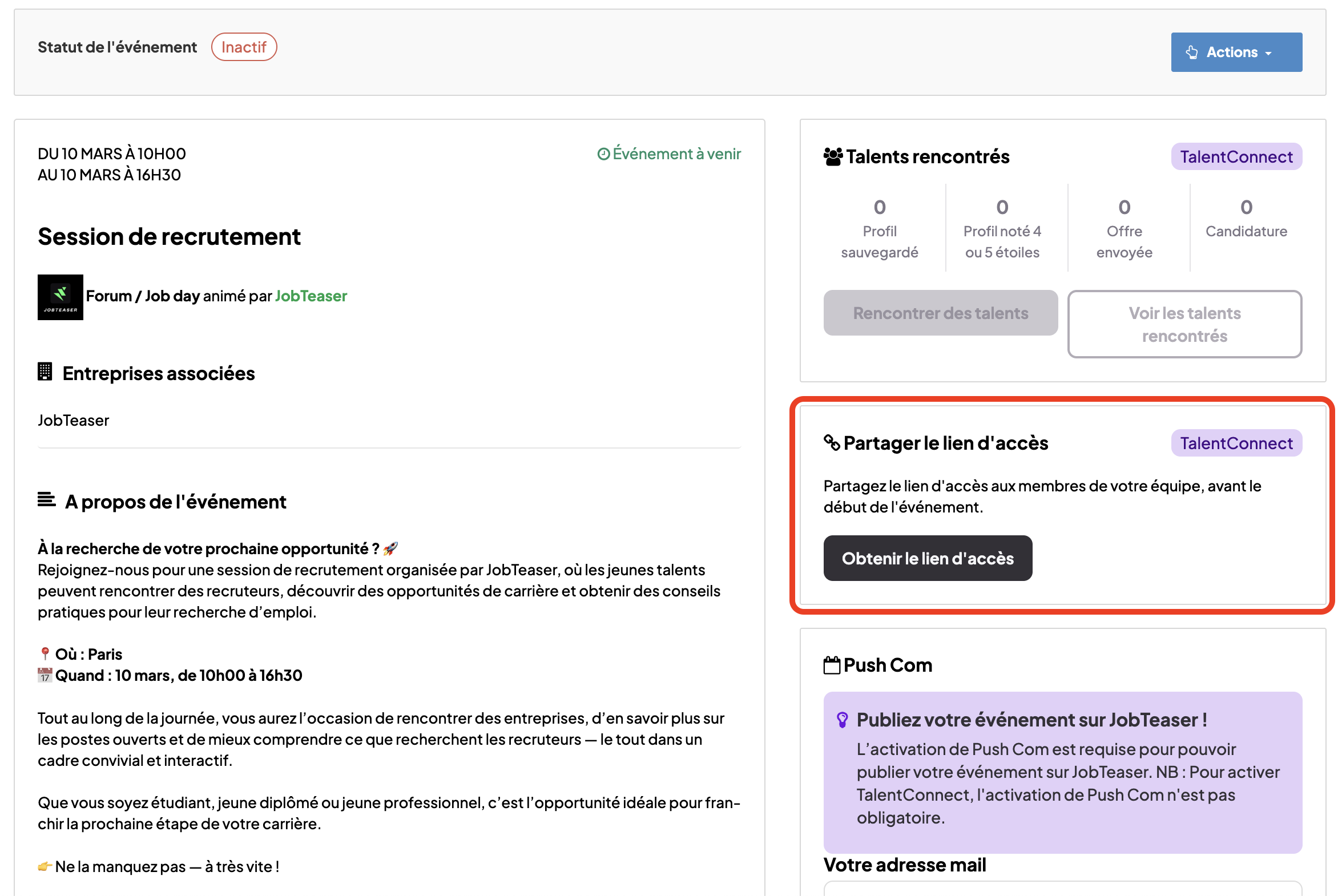Click the calendar icon next to Push Com
This screenshot has height=896, width=1338.
[x=832, y=665]
